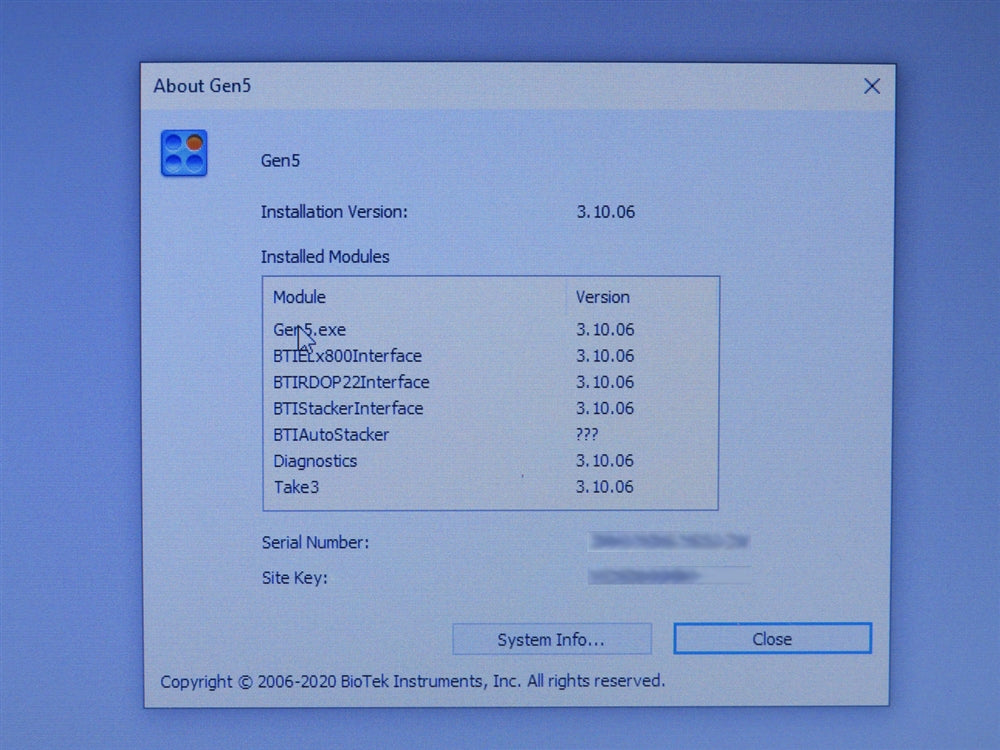Select the BTIStackerInterface module row

coord(490,408)
